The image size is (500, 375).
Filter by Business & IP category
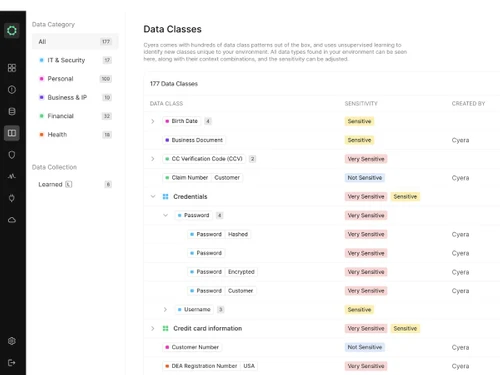coord(75,98)
